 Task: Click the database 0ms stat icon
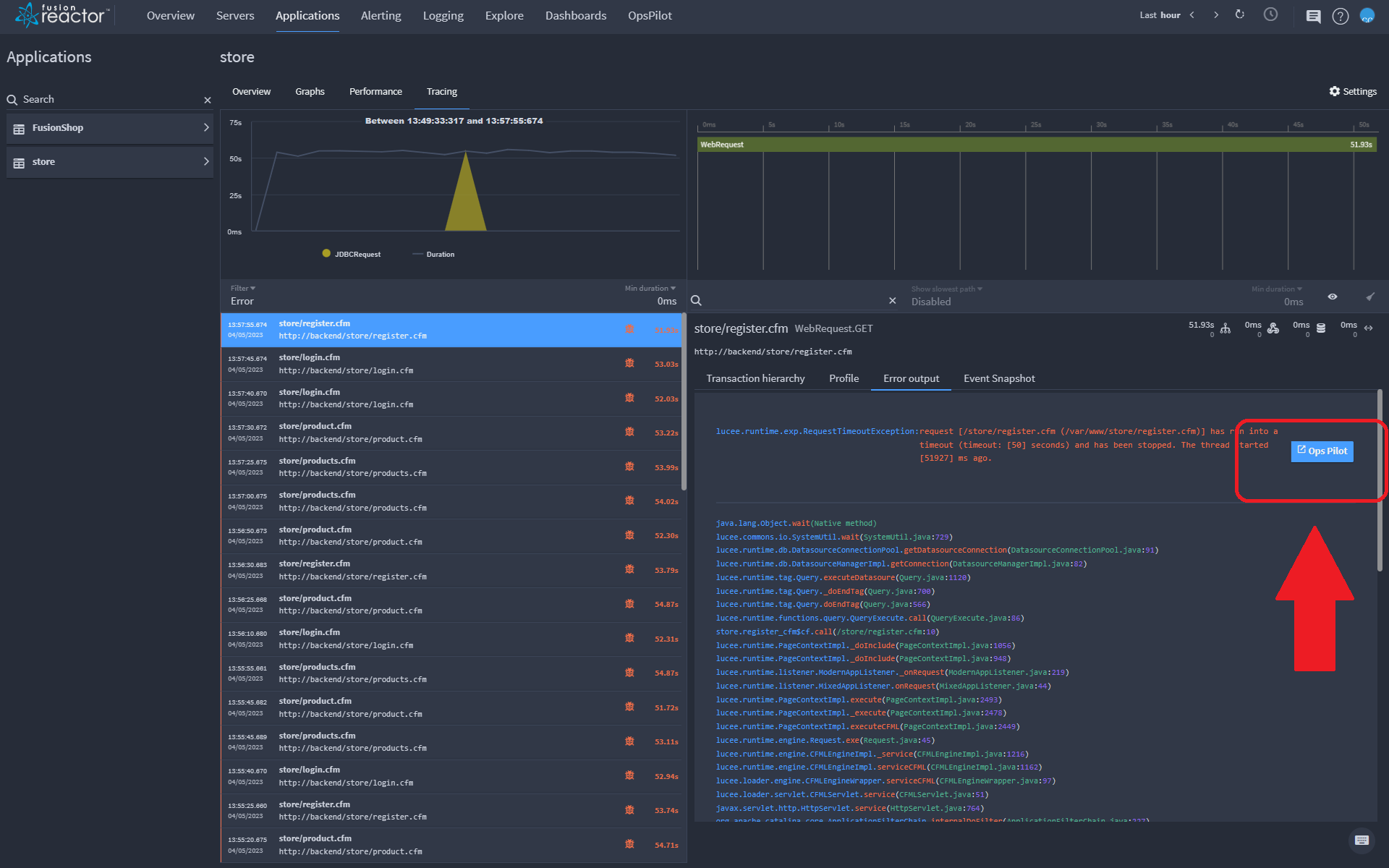(1321, 328)
